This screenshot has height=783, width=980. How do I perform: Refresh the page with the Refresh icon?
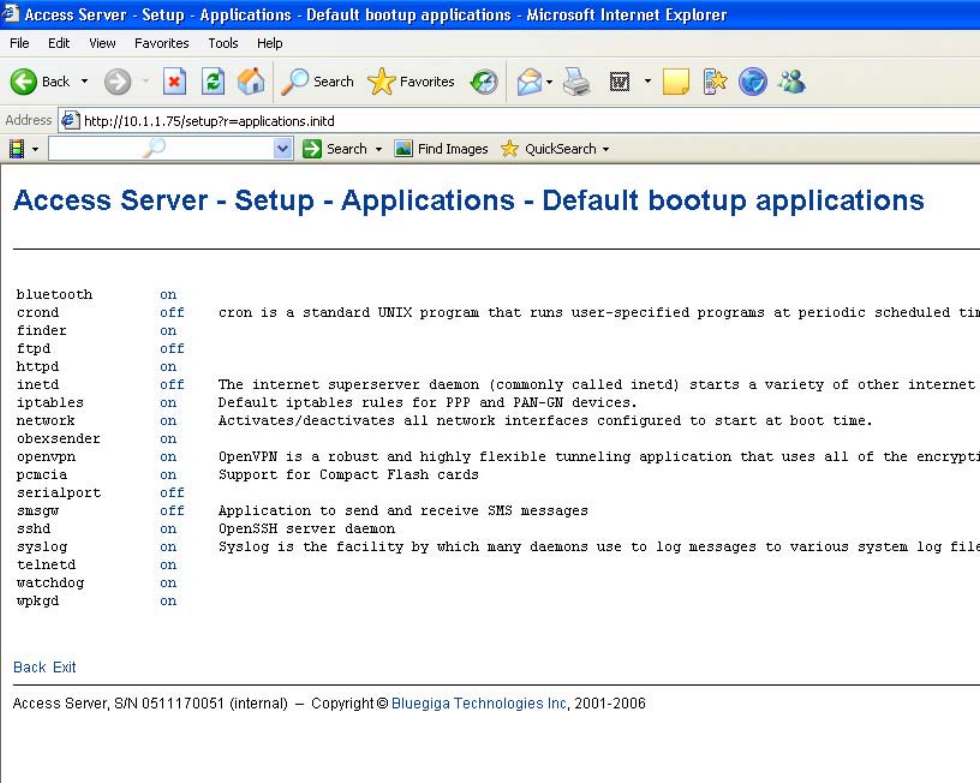pos(213,82)
